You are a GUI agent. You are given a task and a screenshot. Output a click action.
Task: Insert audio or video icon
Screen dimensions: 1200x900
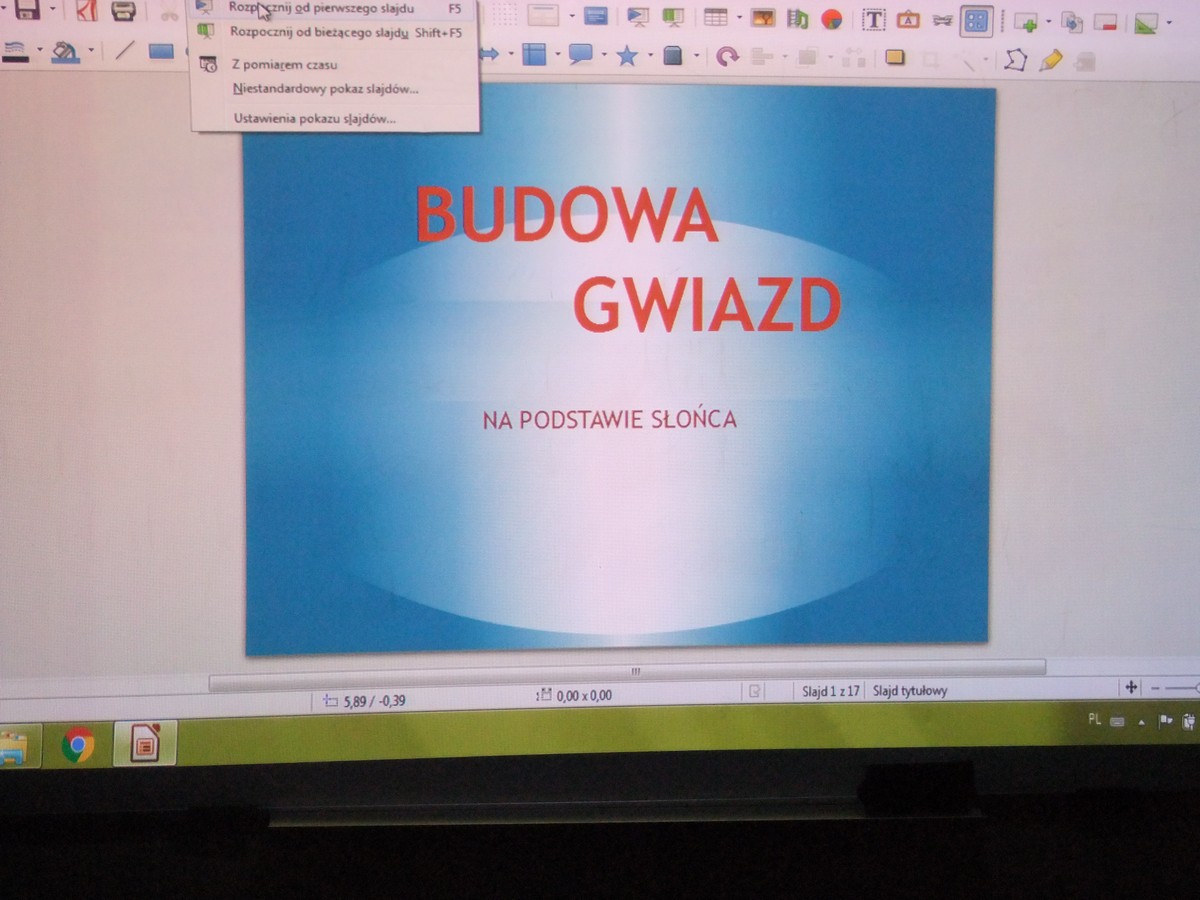tap(797, 18)
